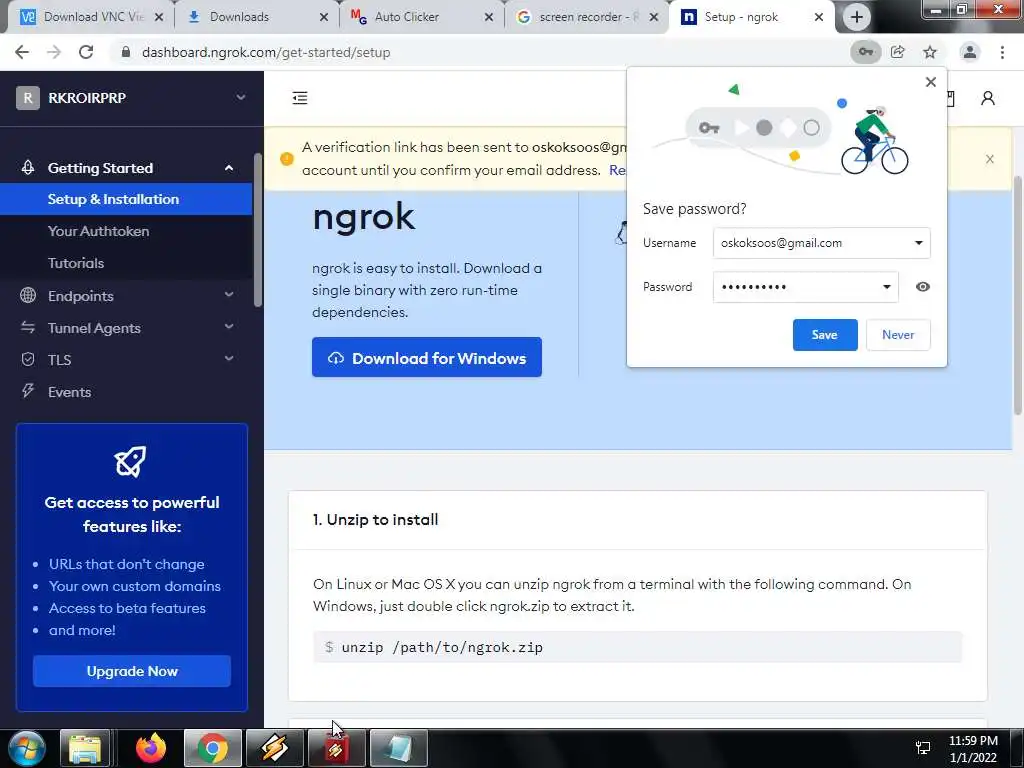Click the password key icon in address bar

(865, 52)
